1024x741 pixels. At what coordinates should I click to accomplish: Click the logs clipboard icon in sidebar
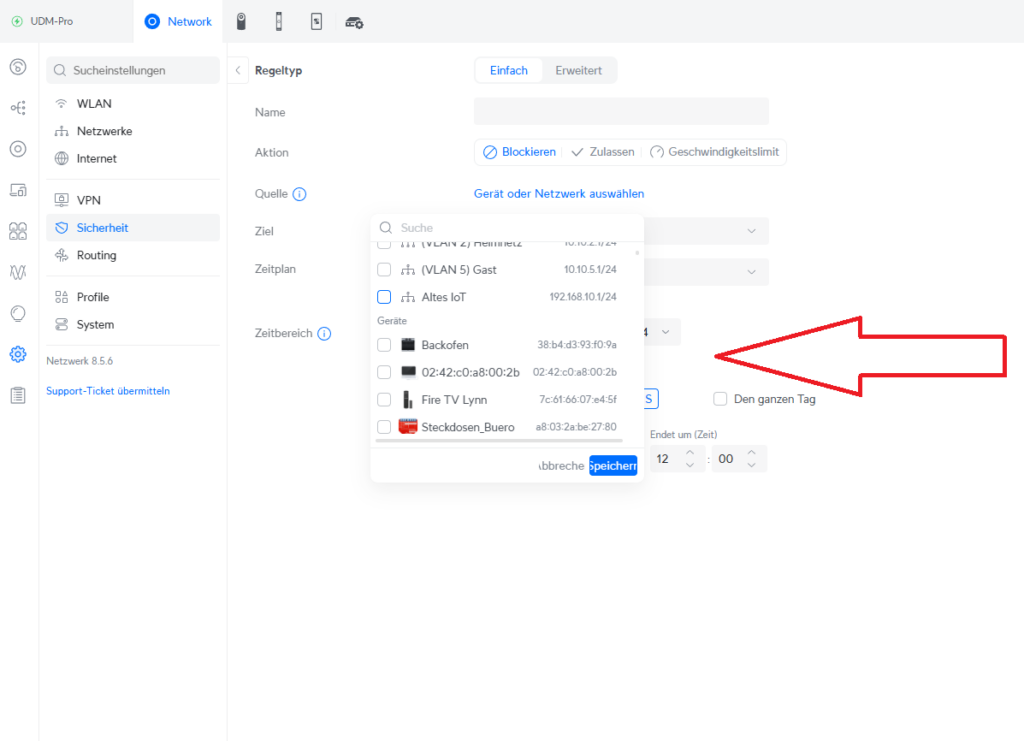(17, 395)
